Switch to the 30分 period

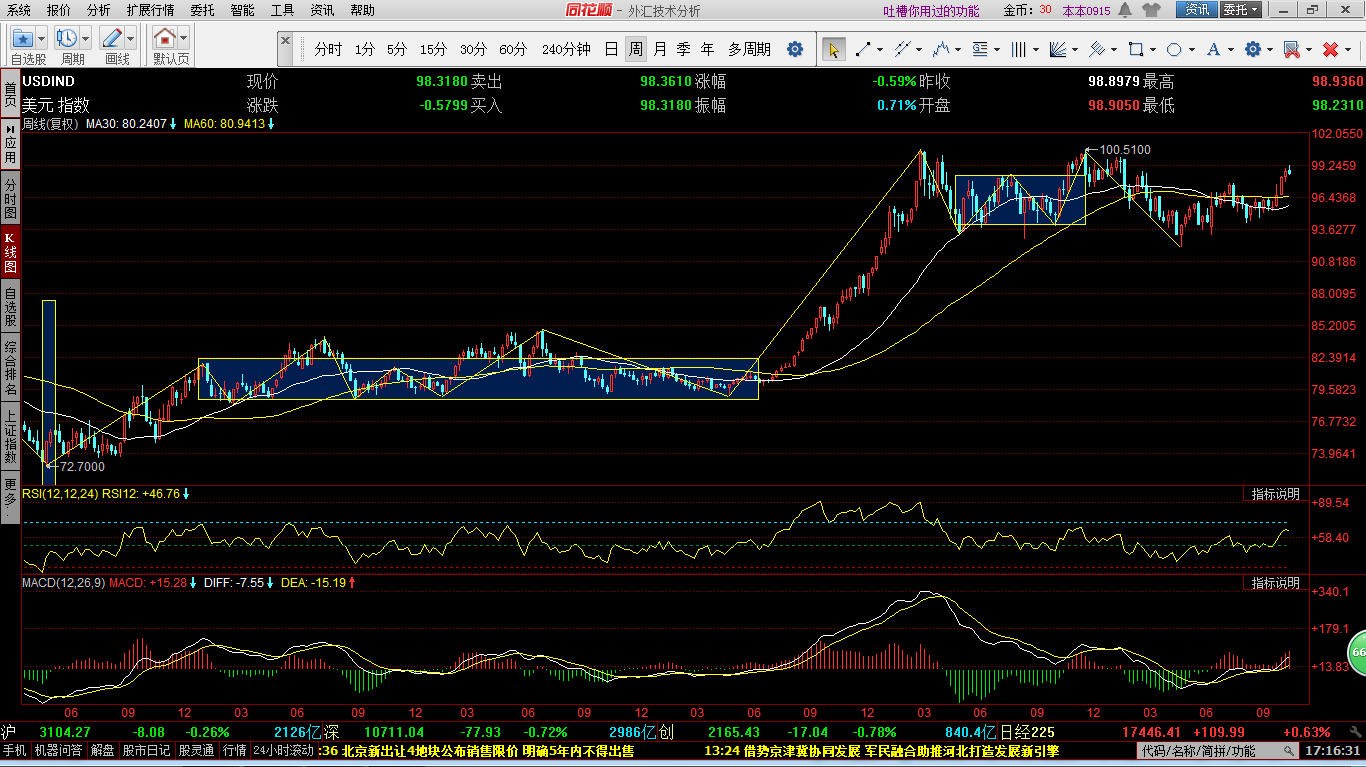click(x=473, y=49)
